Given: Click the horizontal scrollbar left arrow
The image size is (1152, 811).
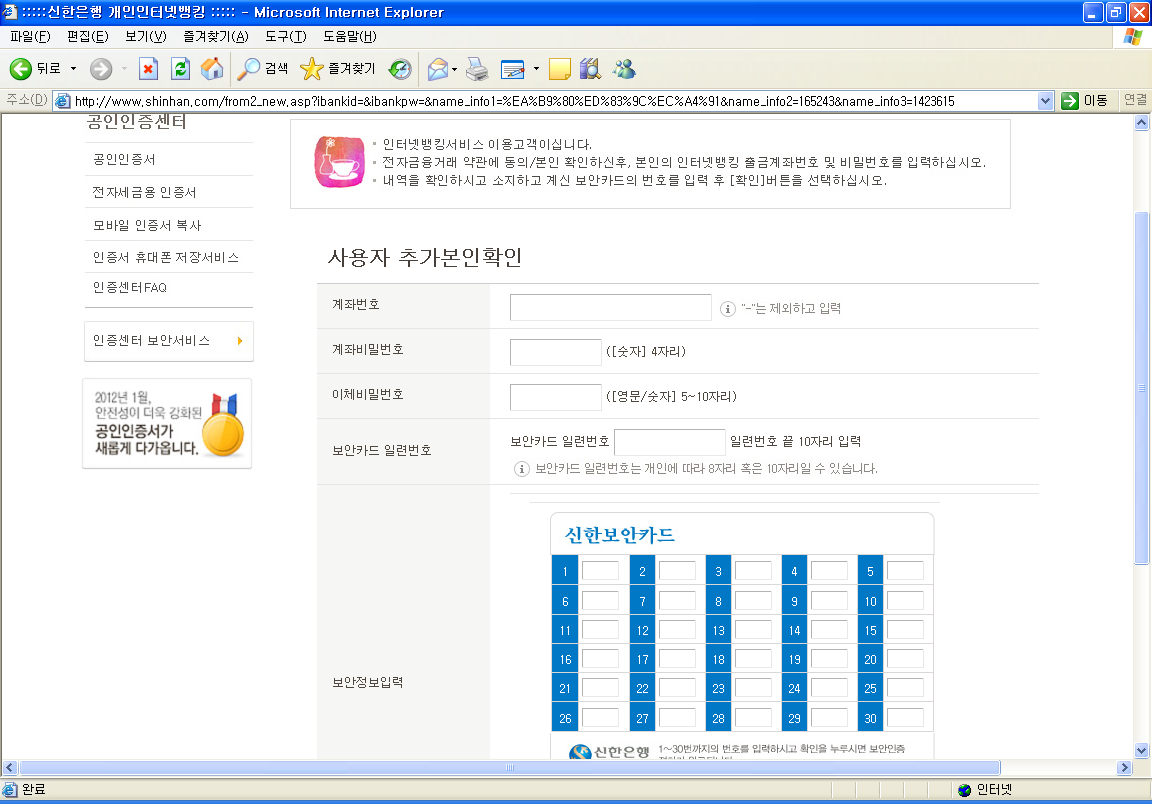Looking at the screenshot, I should 10,768.
